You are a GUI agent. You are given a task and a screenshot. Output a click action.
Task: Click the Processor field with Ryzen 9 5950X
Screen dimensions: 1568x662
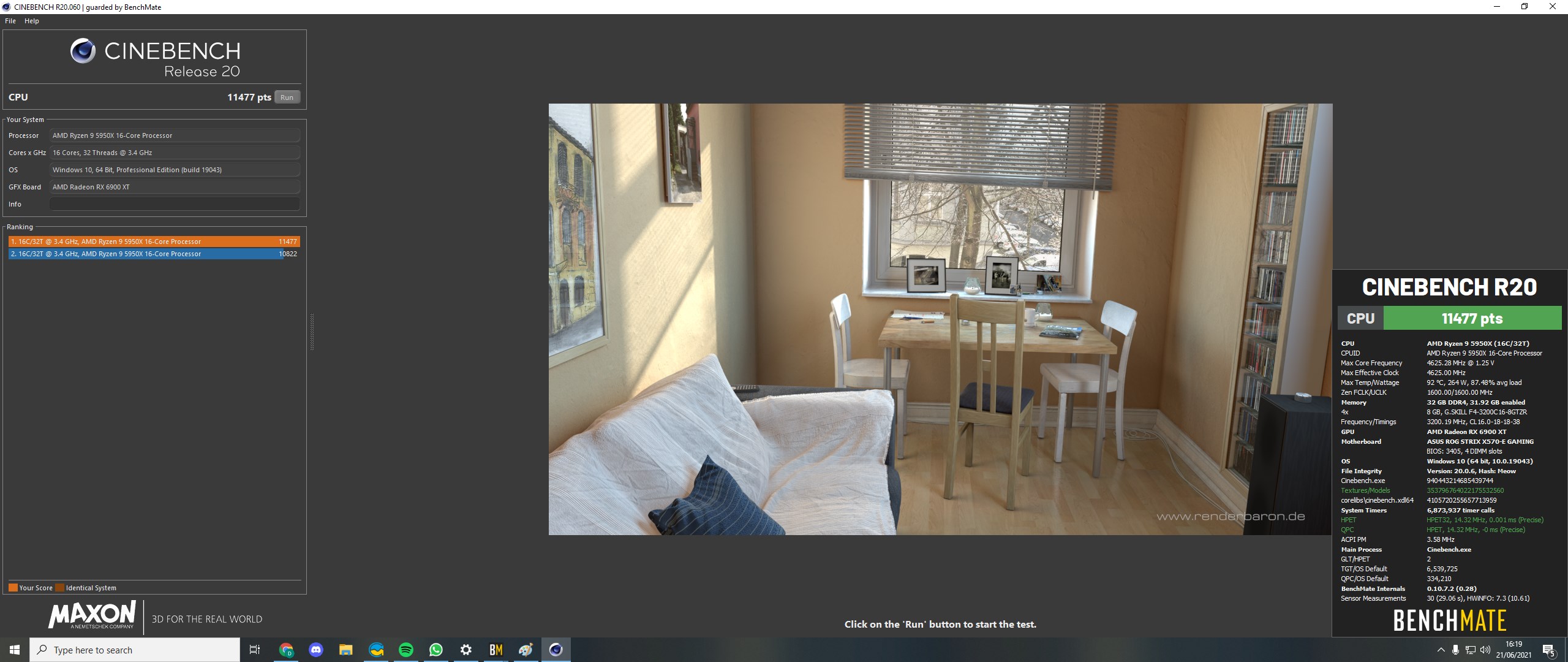click(x=175, y=135)
